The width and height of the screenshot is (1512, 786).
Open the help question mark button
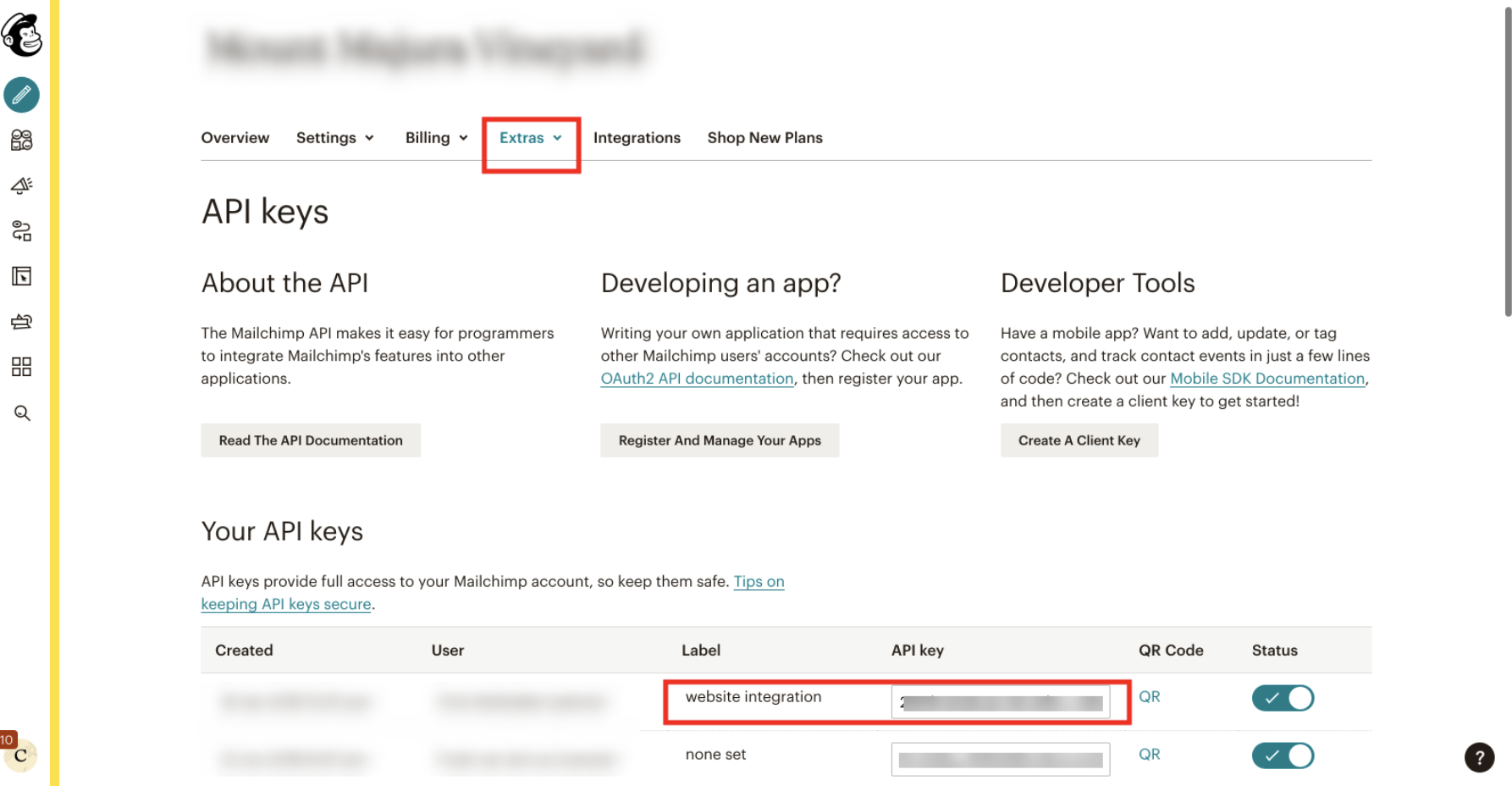pyautogui.click(x=1479, y=757)
